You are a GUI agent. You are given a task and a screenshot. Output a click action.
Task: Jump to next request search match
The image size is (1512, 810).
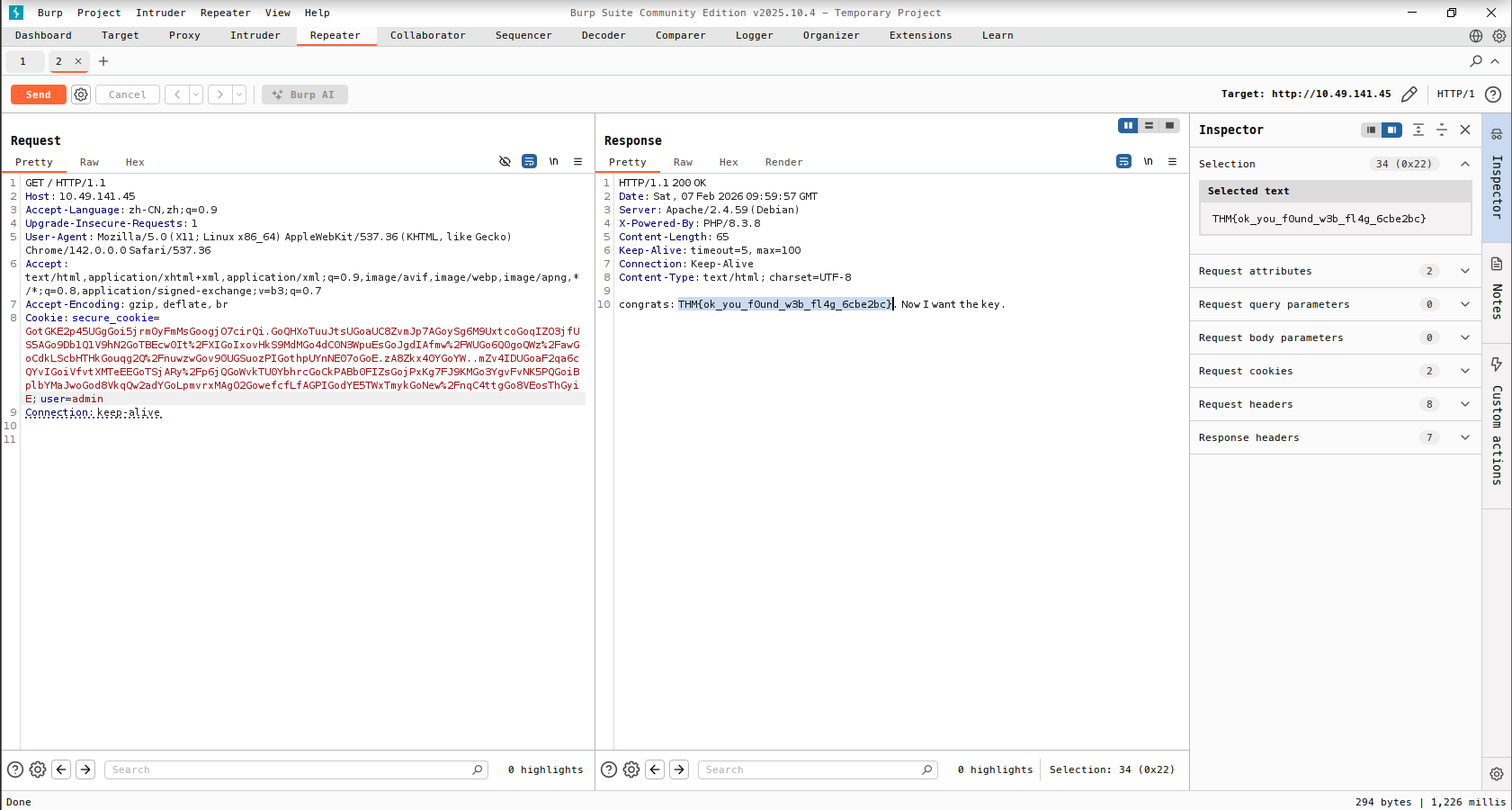(x=85, y=769)
